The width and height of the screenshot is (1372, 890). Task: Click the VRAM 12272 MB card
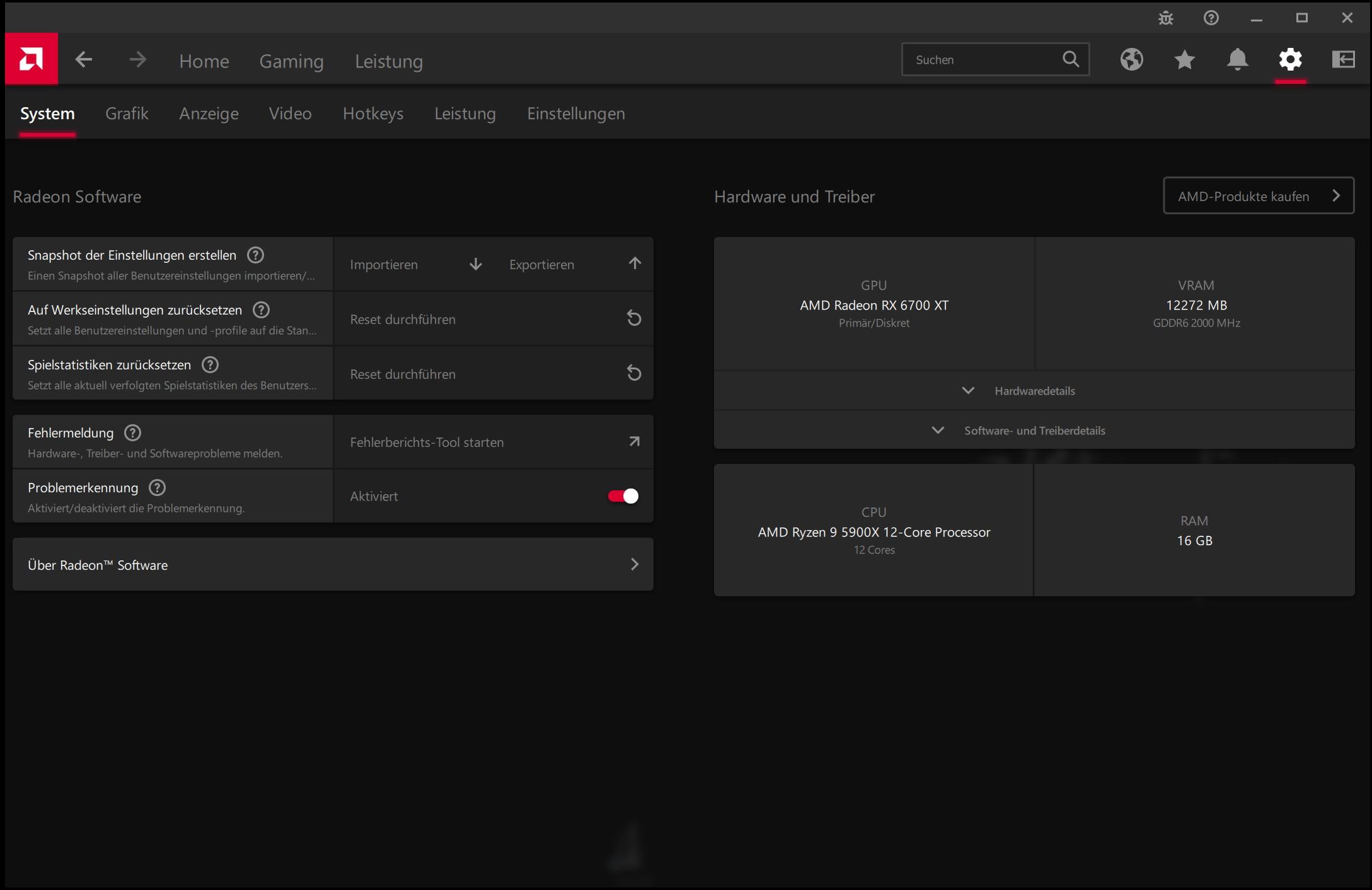[x=1196, y=304]
